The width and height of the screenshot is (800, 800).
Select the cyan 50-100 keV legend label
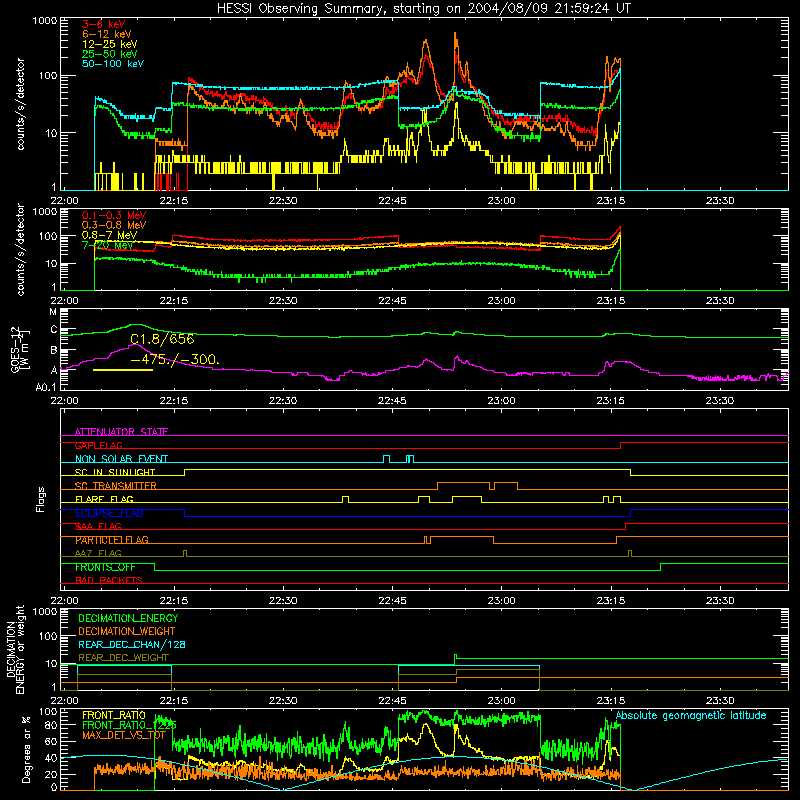[x=113, y=64]
